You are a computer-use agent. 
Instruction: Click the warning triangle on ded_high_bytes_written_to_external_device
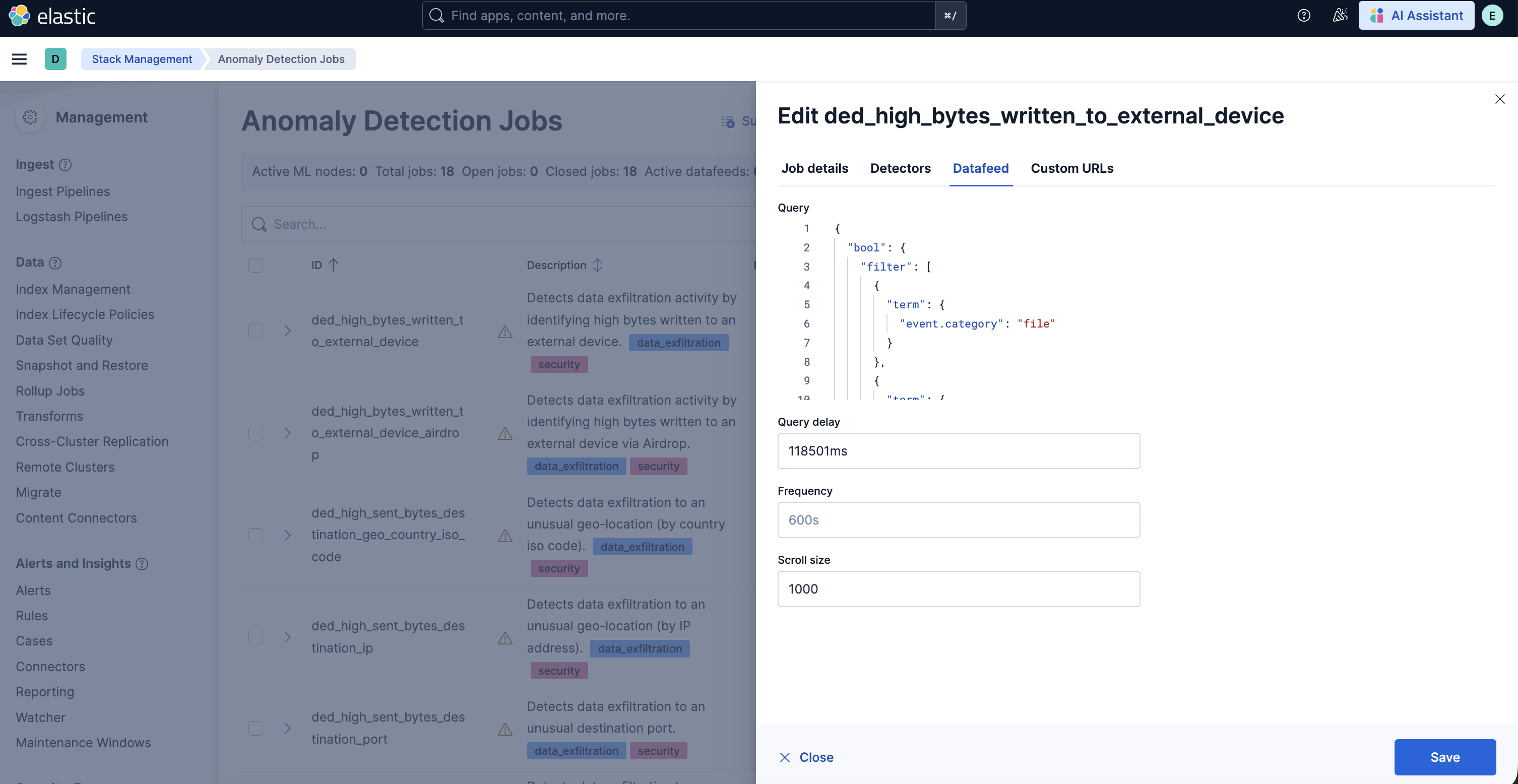tap(505, 332)
